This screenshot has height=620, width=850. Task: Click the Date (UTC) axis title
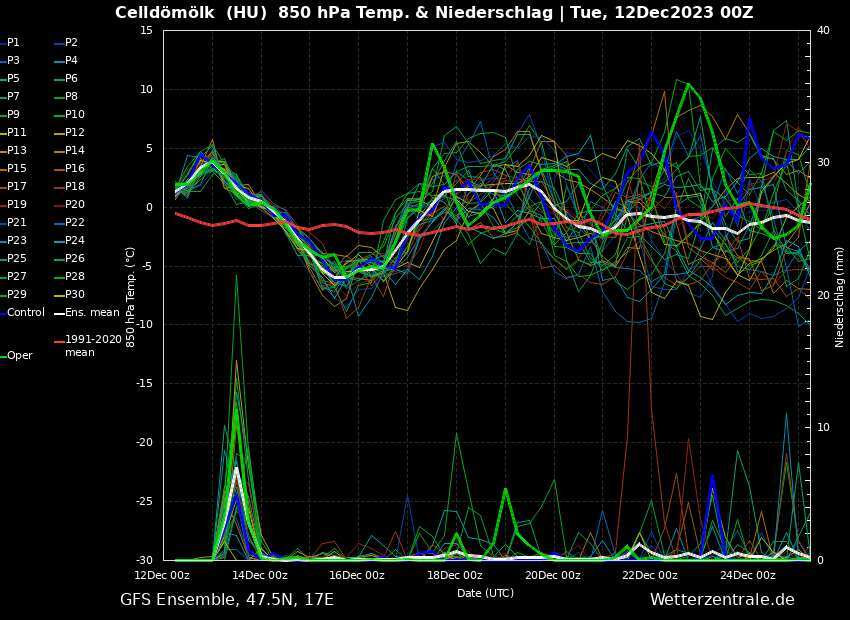[x=486, y=593]
